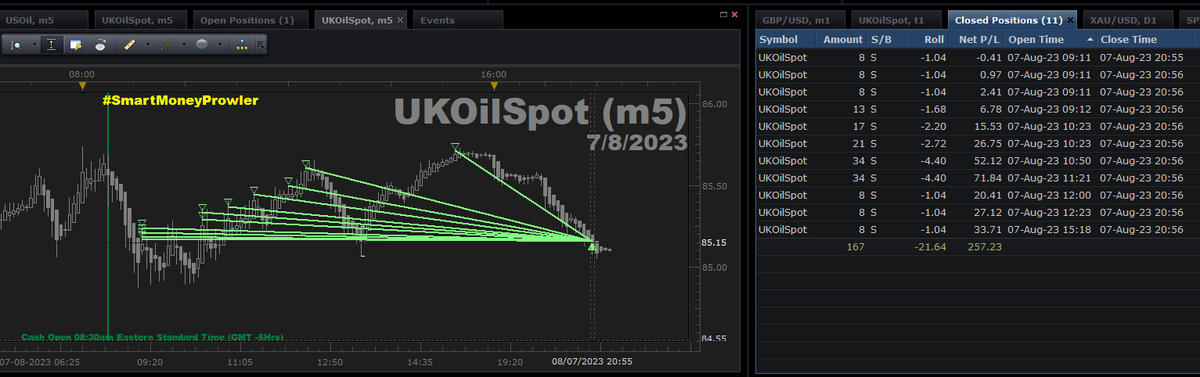Click the 08:00 session marker triangle
The height and width of the screenshot is (377, 1200).
click(82, 86)
